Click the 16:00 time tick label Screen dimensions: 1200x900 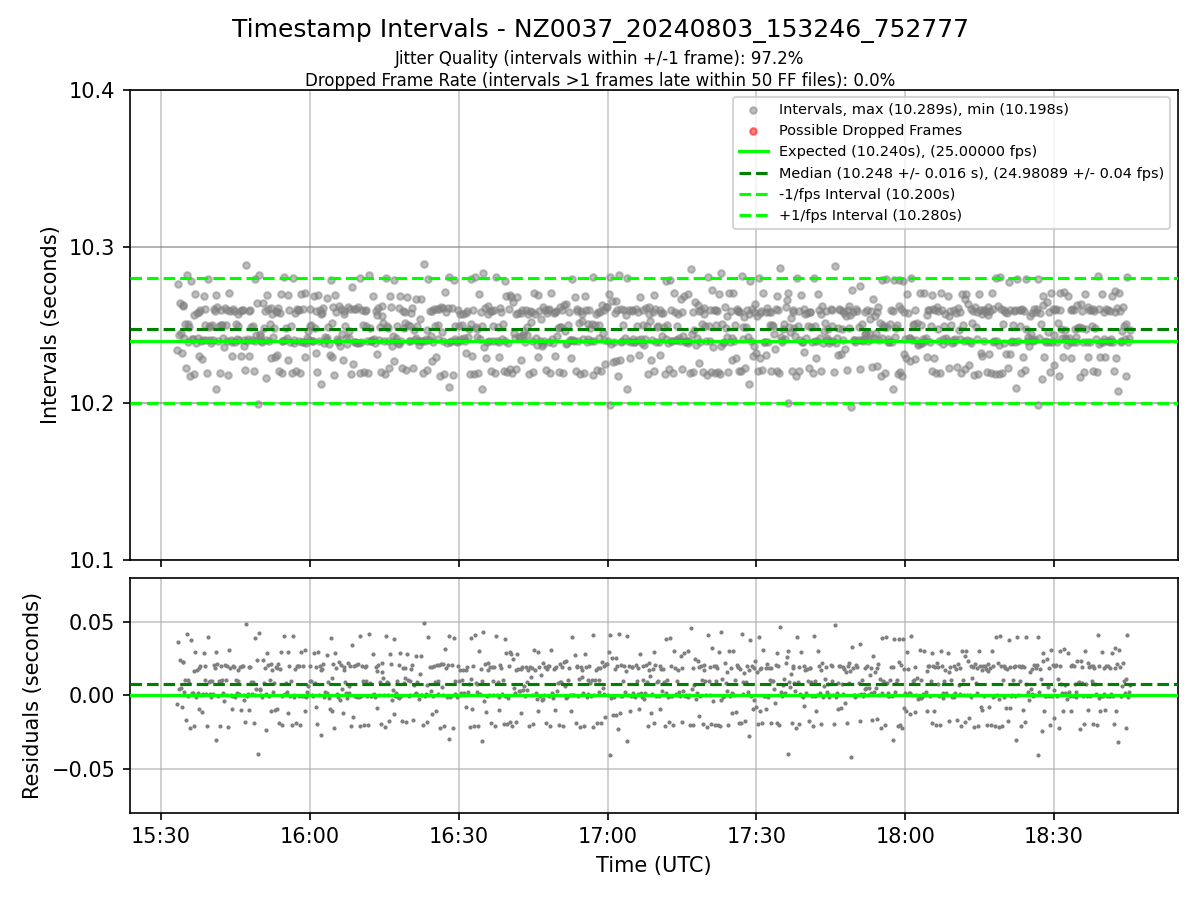click(x=310, y=834)
